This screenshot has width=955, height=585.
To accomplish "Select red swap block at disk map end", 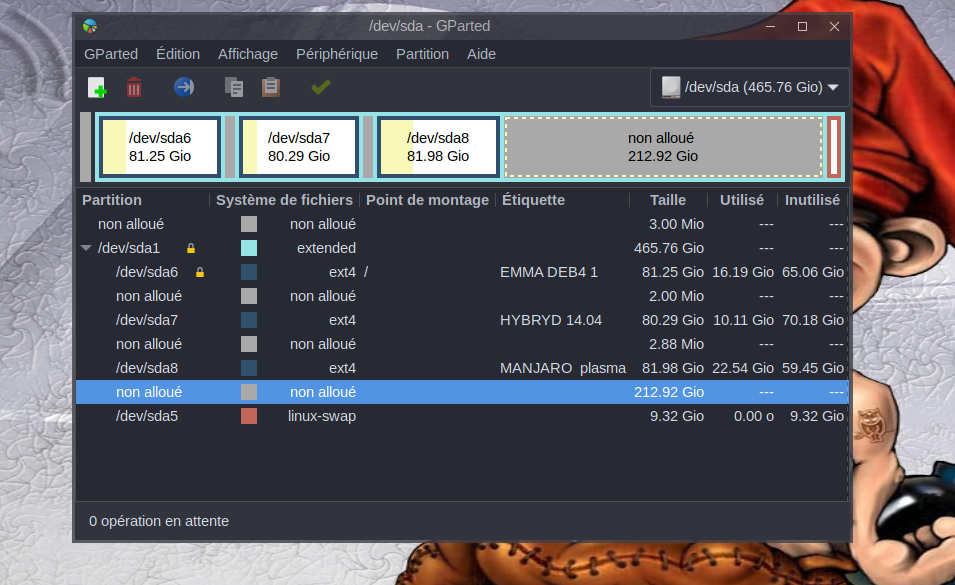I will pyautogui.click(x=834, y=147).
